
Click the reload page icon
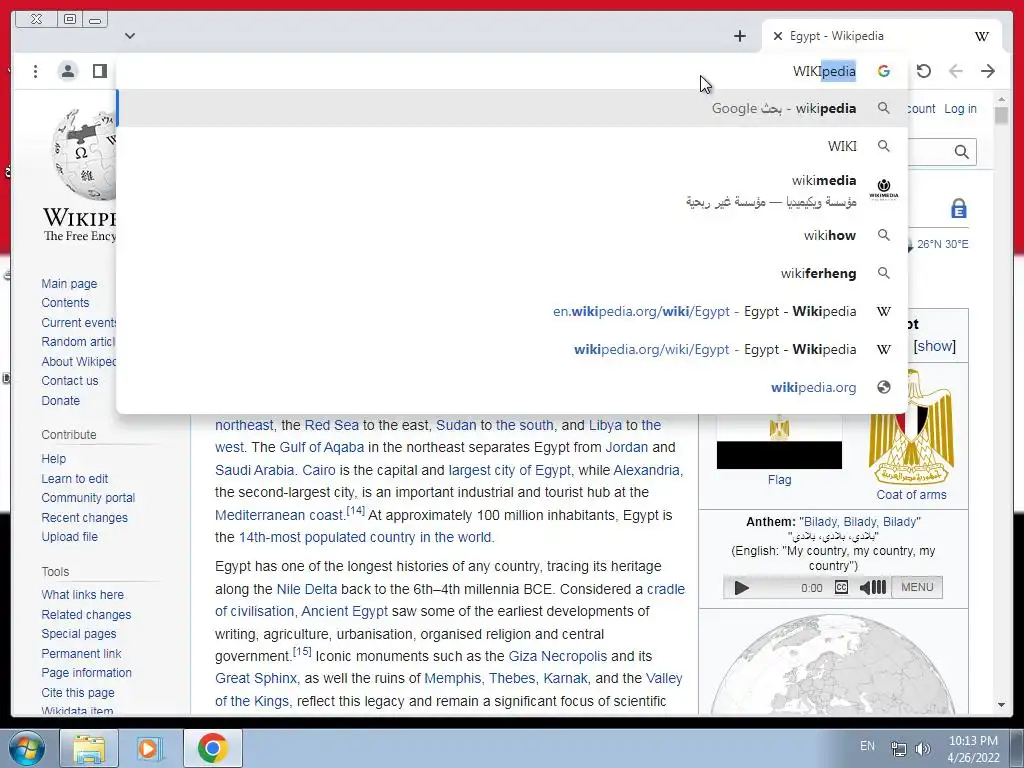(x=923, y=71)
